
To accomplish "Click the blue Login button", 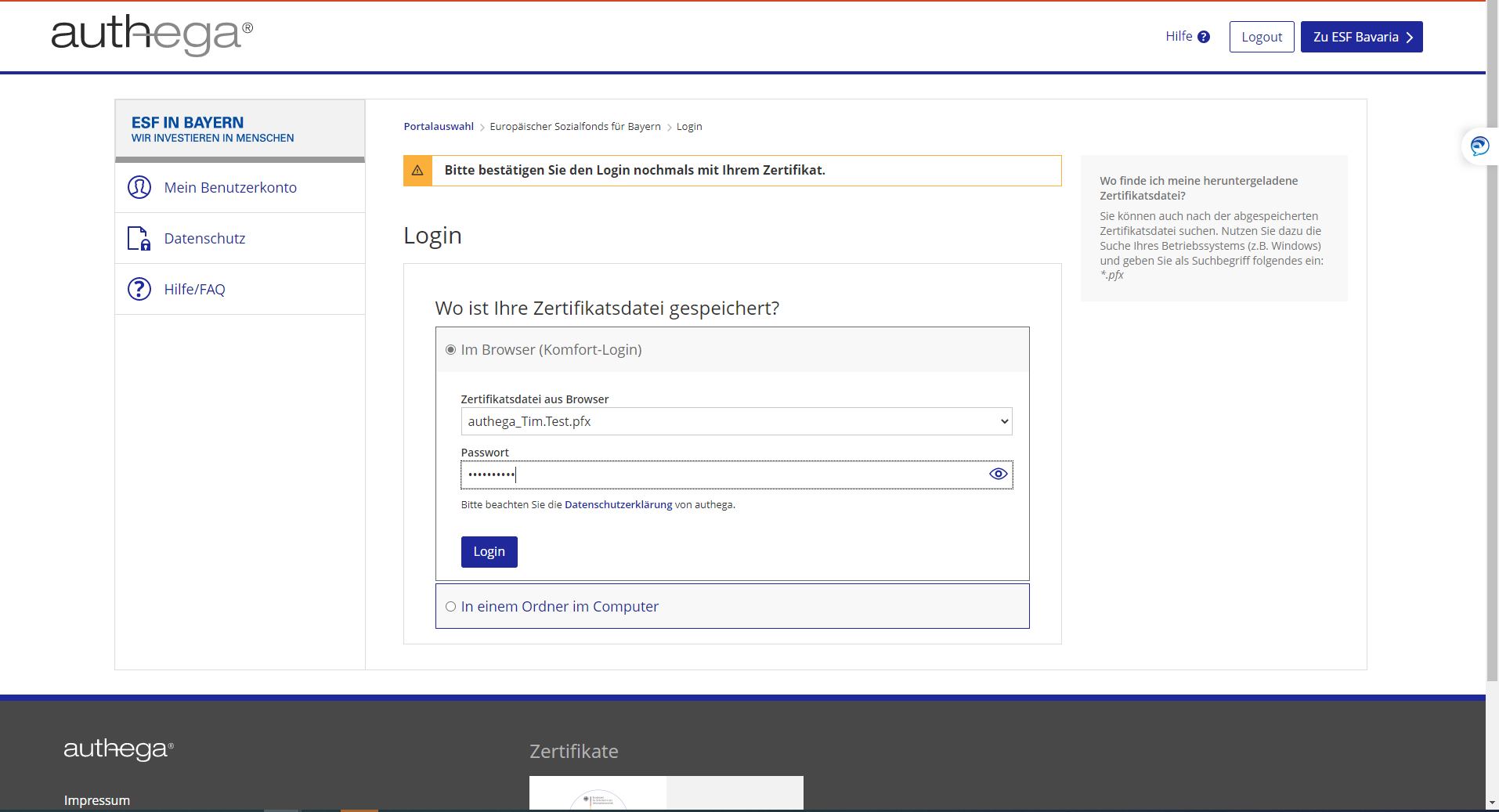I will pyautogui.click(x=489, y=552).
